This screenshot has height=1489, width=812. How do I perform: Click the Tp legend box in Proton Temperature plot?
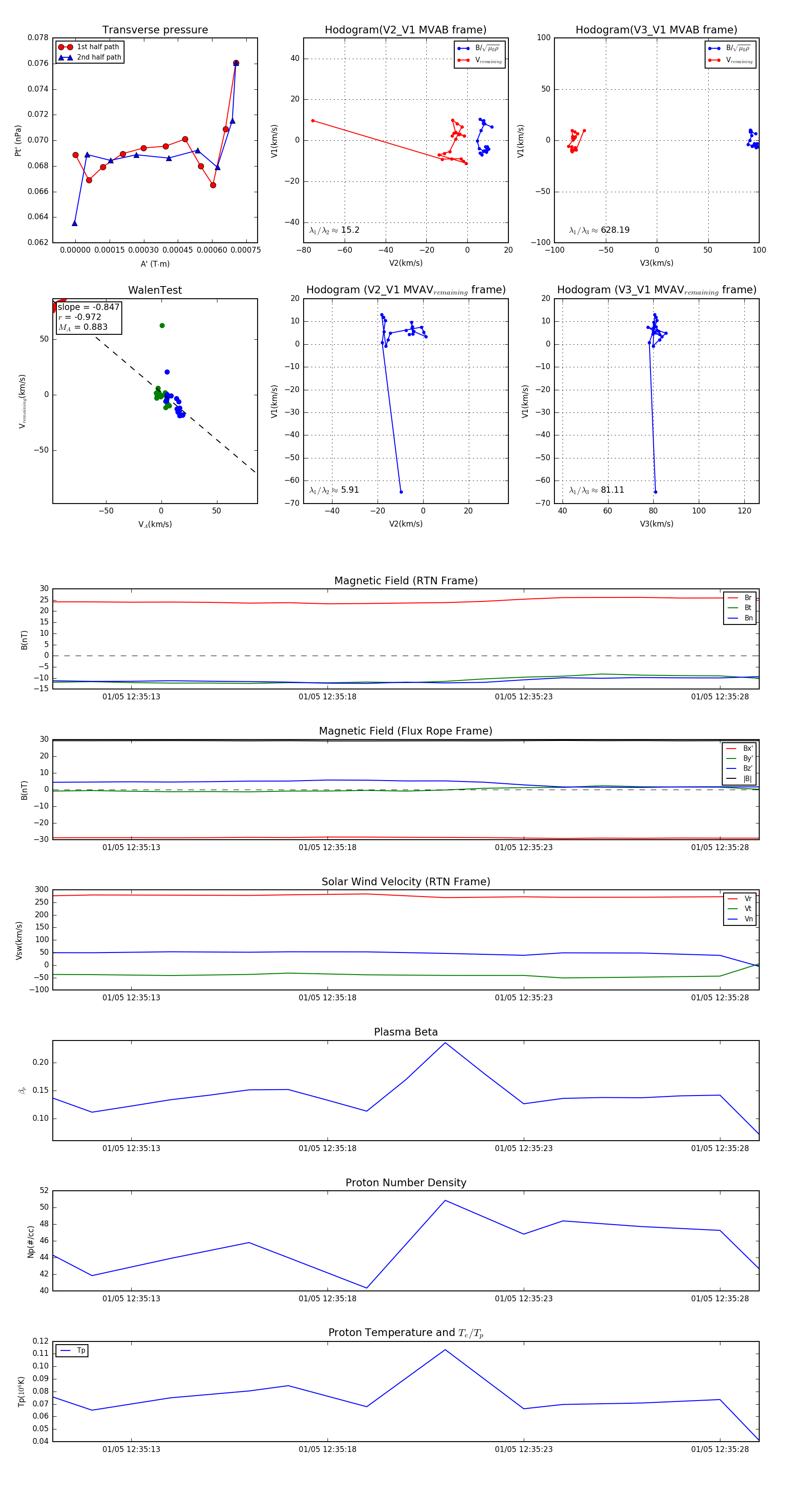(72, 1351)
